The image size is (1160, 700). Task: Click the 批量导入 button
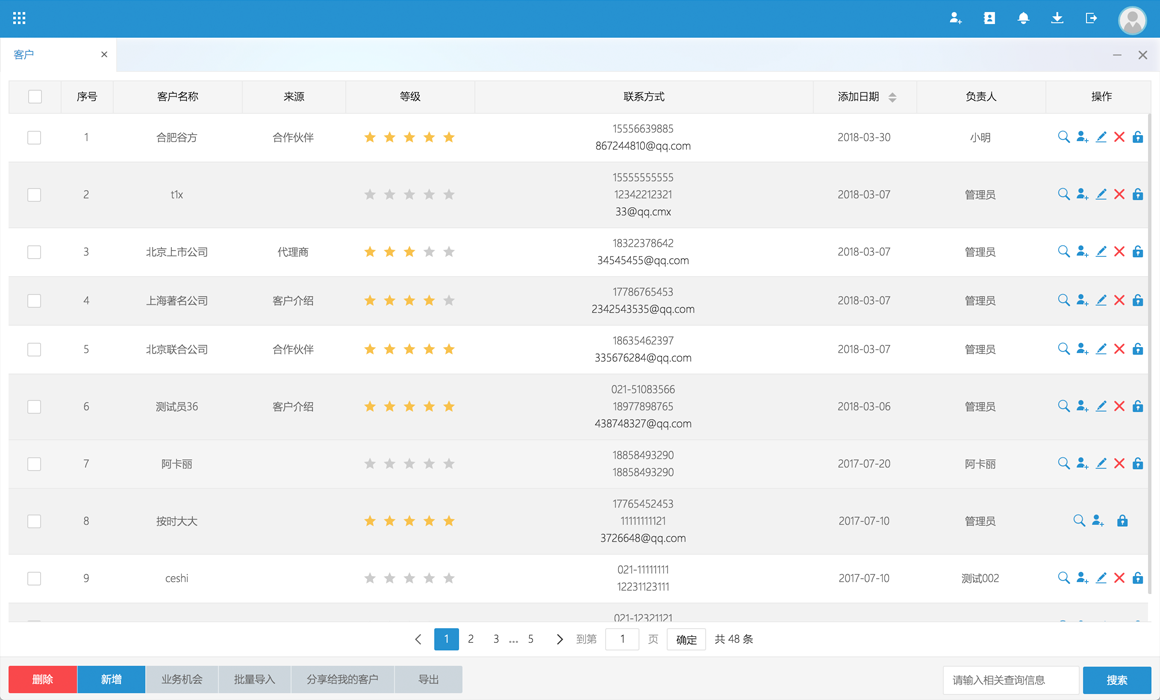click(254, 679)
